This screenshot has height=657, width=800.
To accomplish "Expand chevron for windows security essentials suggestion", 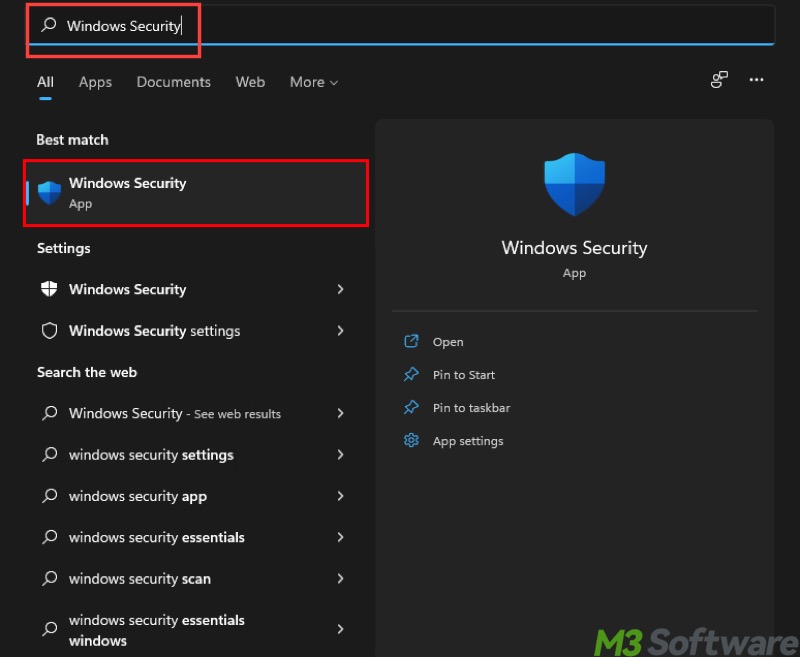I will [x=340, y=537].
